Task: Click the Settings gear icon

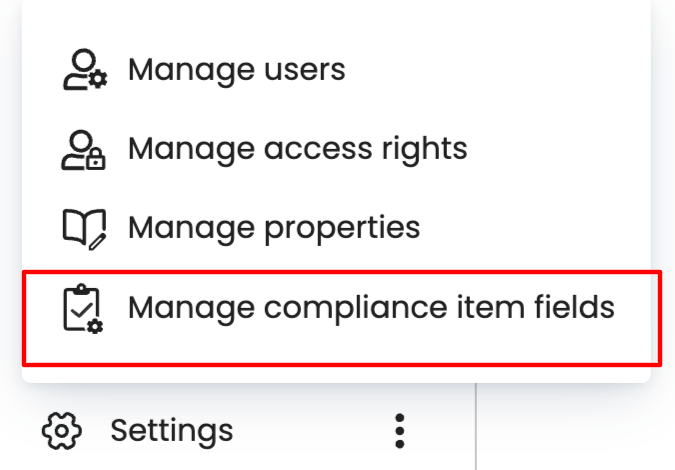Action: [x=62, y=431]
